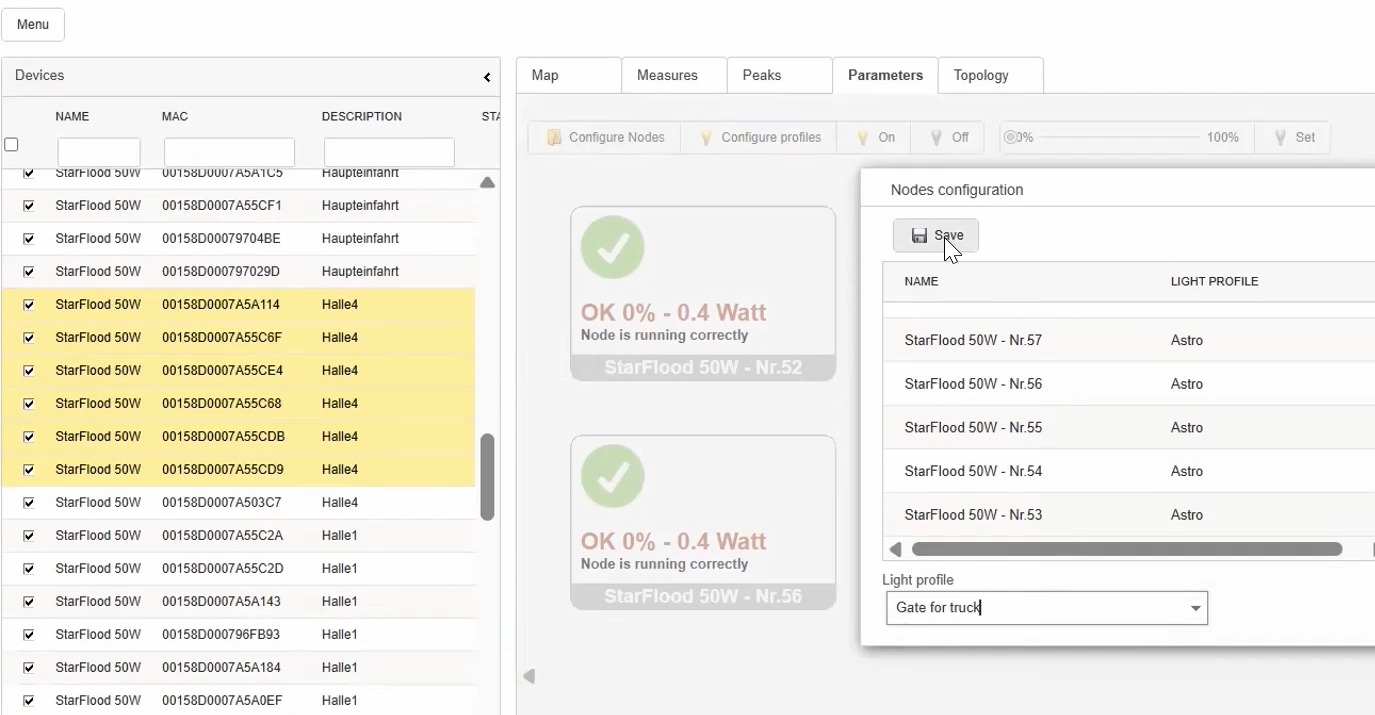
Task: Collapse the Devices panel with arrow
Action: 487,77
